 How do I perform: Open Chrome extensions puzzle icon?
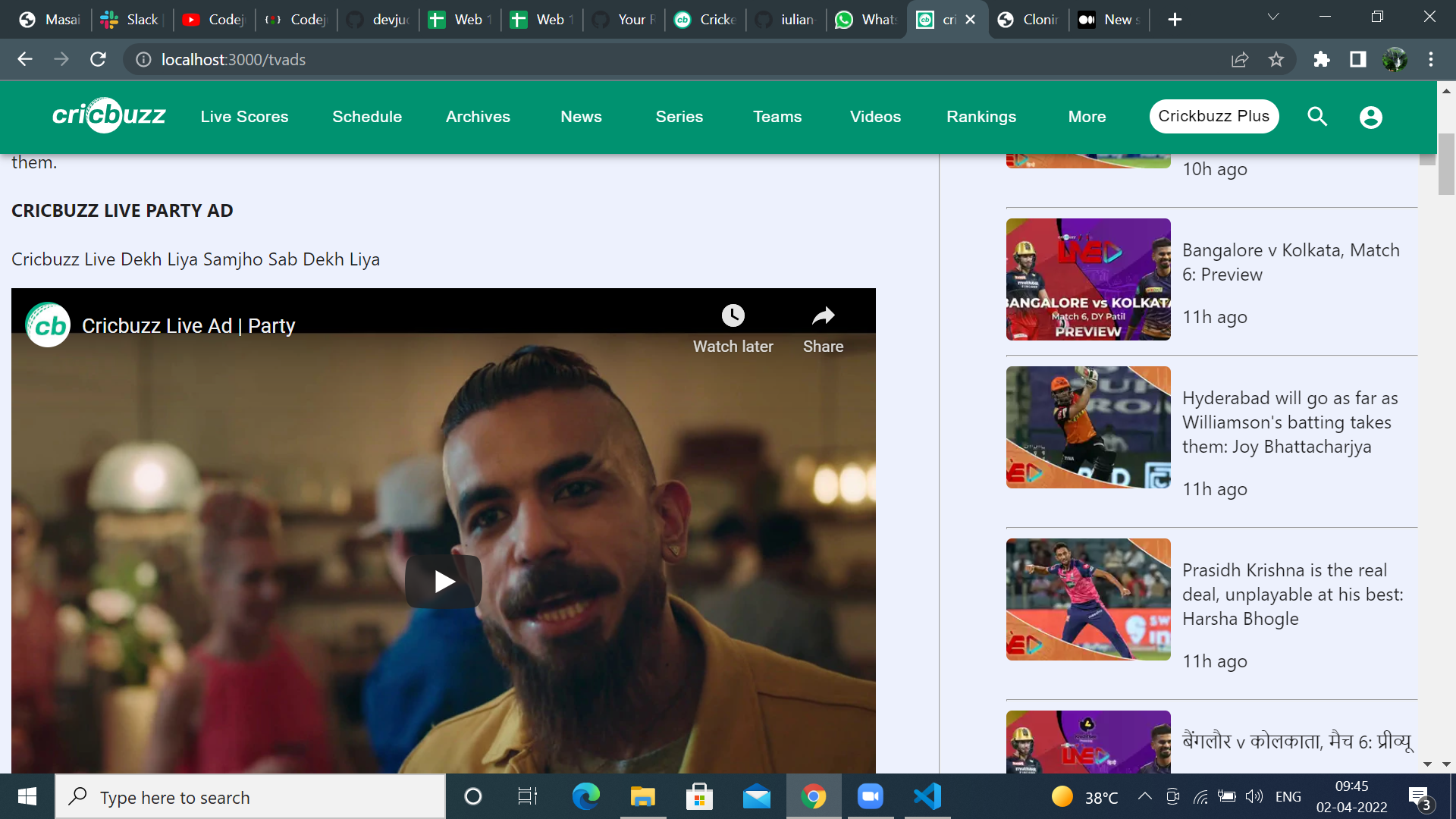[x=1322, y=59]
